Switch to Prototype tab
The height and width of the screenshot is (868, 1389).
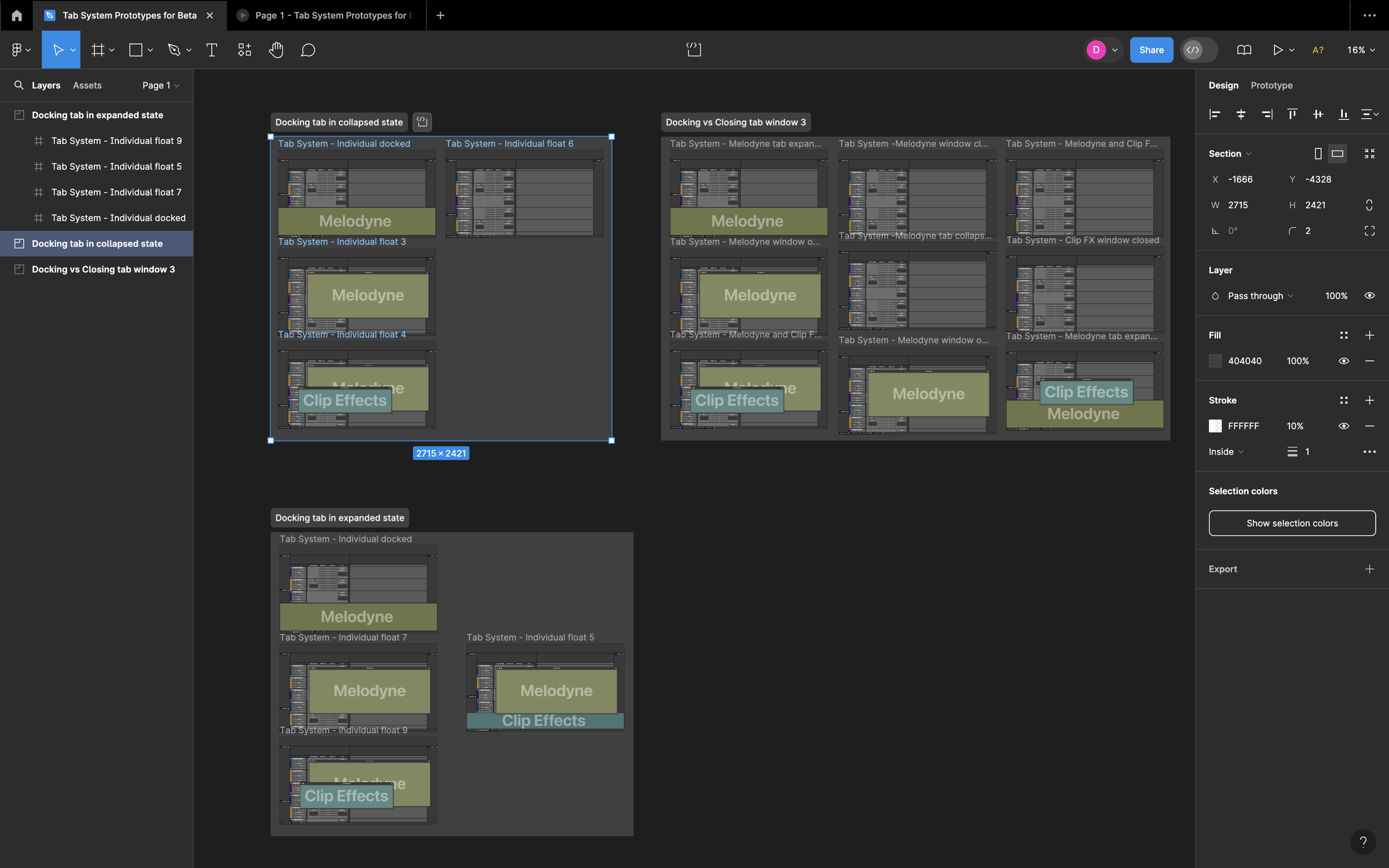click(x=1271, y=85)
